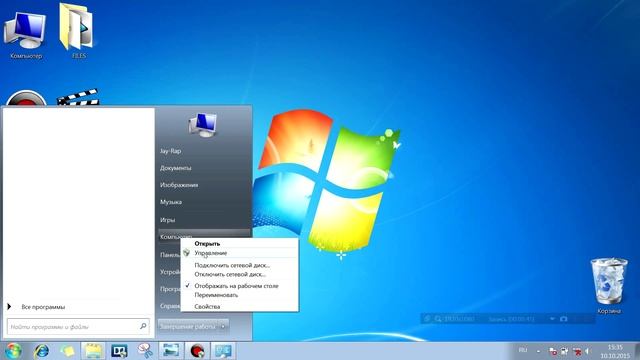Select the clapperboard desktop icon

pyautogui.click(x=78, y=97)
